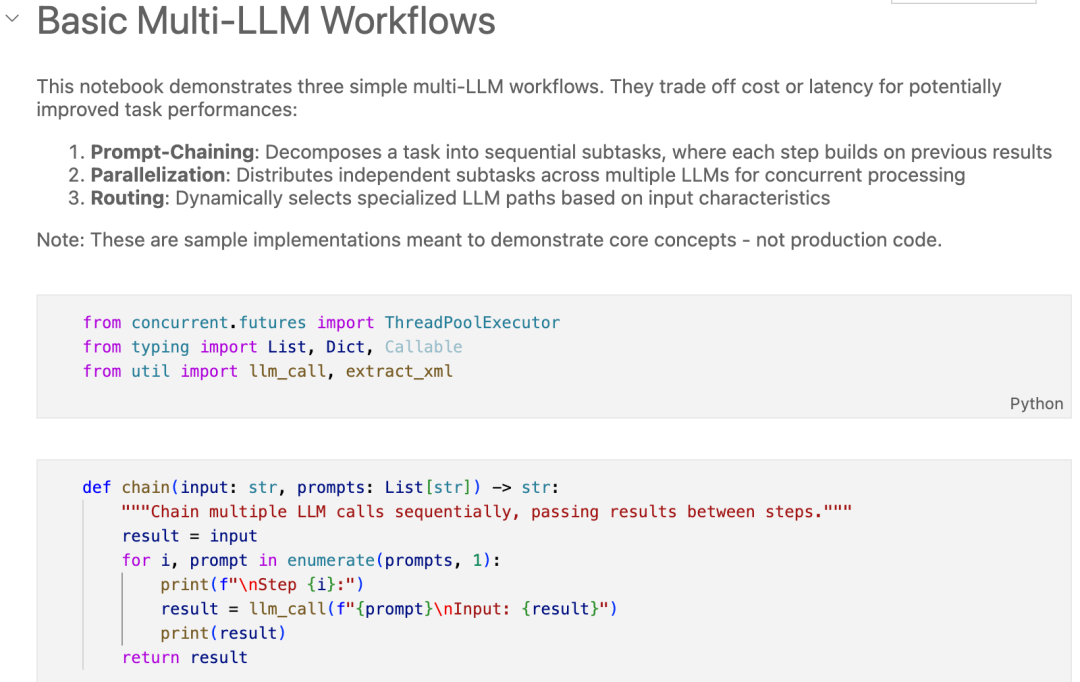Click the 'concurrent.futures' module name
Image resolution: width=1080 pixels, height=682 pixels.
point(218,322)
